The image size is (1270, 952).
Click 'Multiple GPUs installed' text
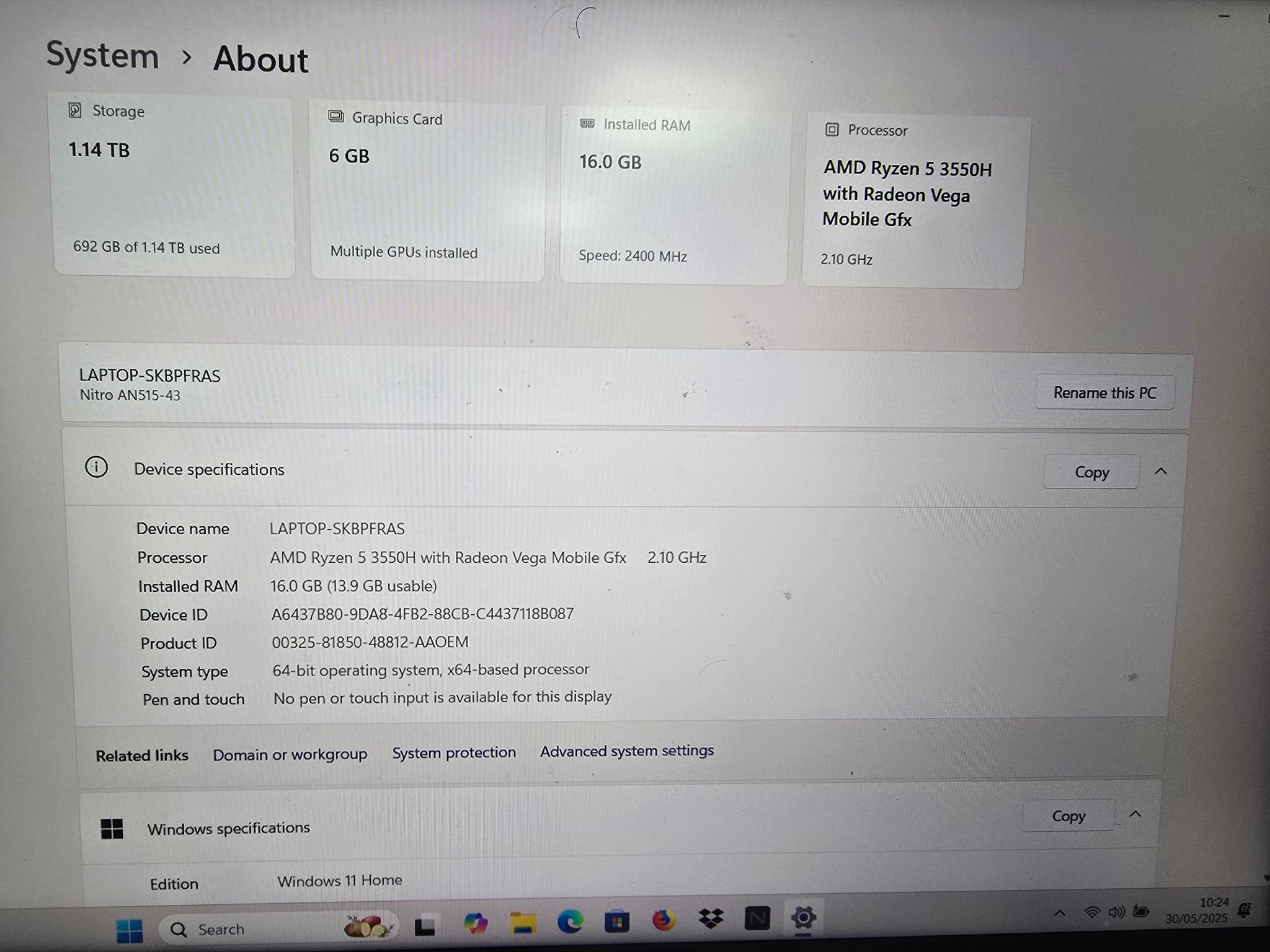(x=404, y=252)
